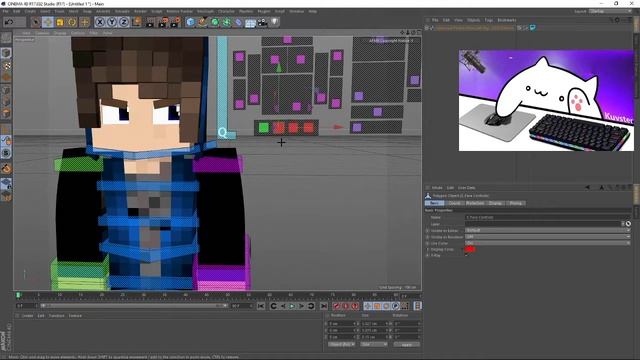640x360 pixels.
Task: Switch to Edges mode
Action: tap(6, 102)
